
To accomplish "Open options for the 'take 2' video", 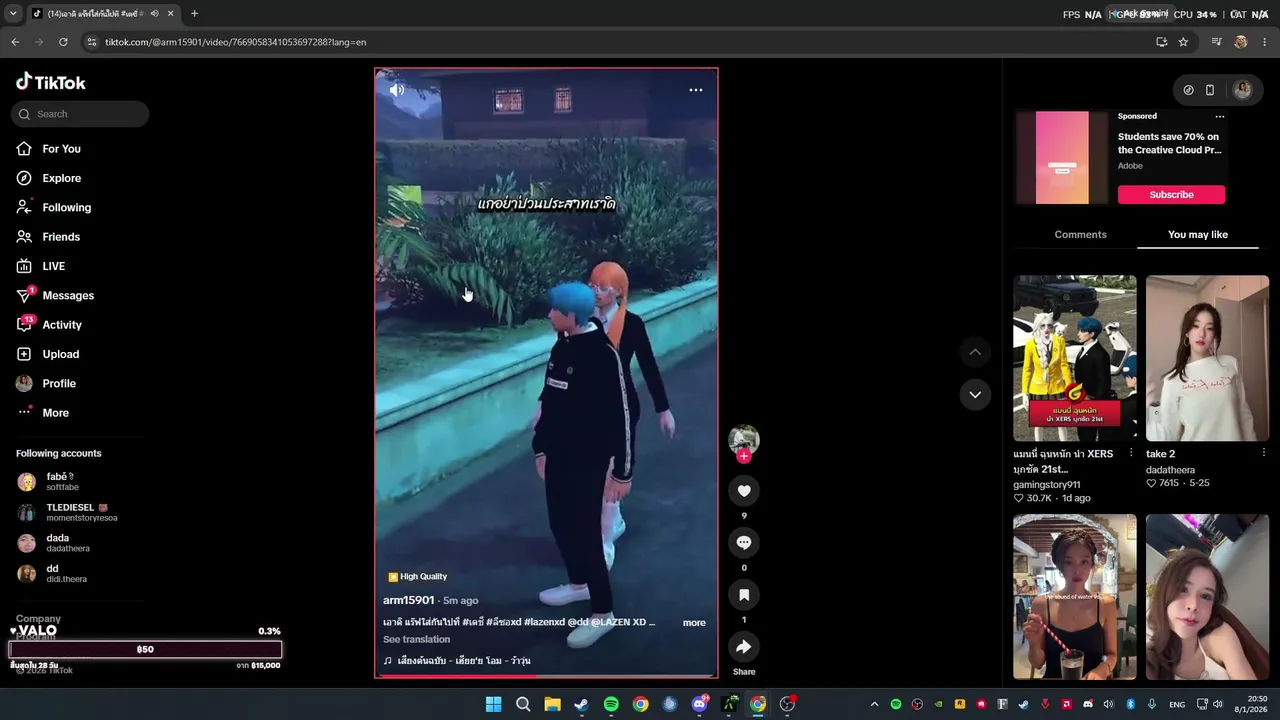I will [x=1264, y=453].
